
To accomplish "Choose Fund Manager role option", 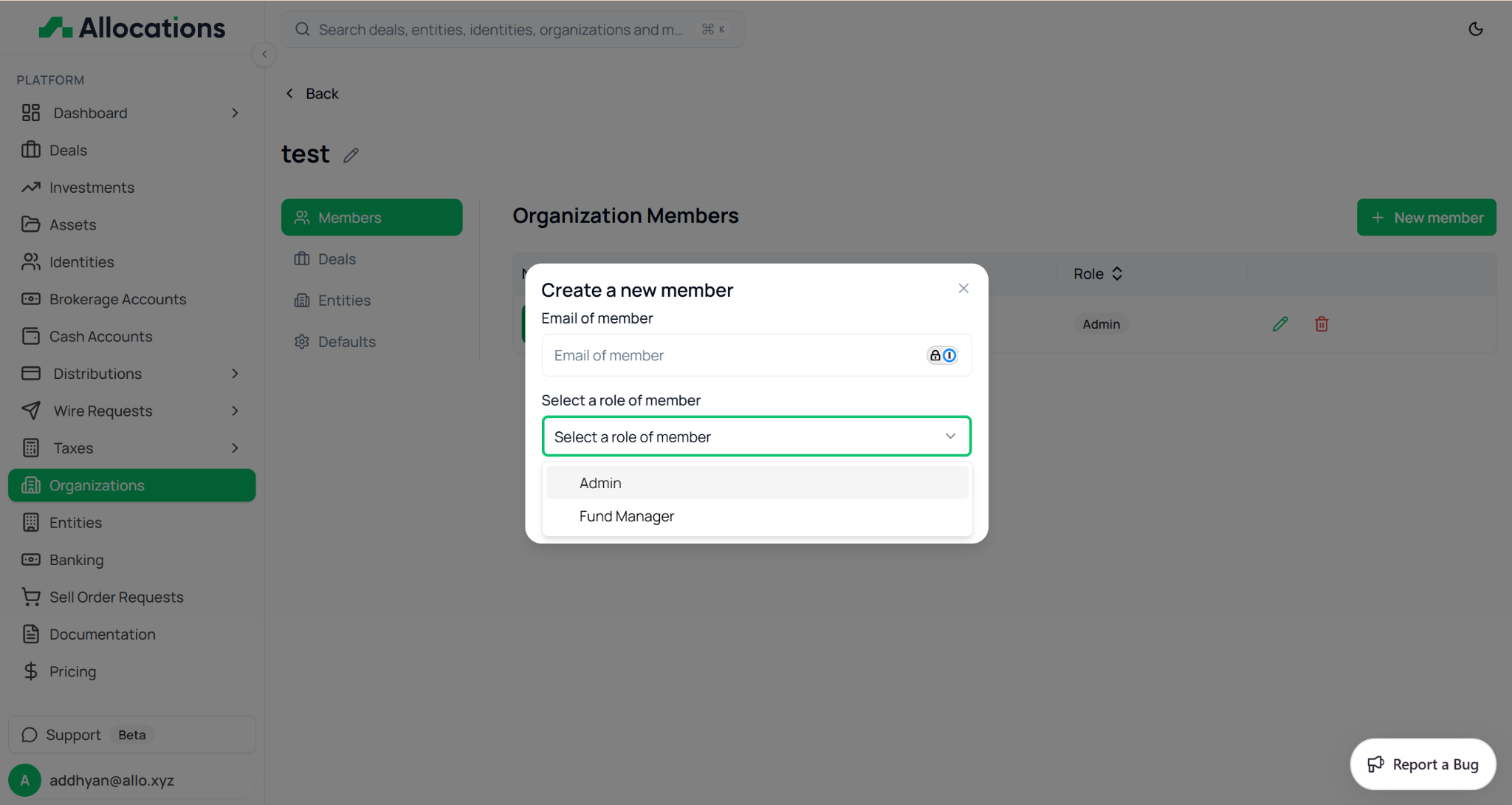I will click(x=626, y=516).
